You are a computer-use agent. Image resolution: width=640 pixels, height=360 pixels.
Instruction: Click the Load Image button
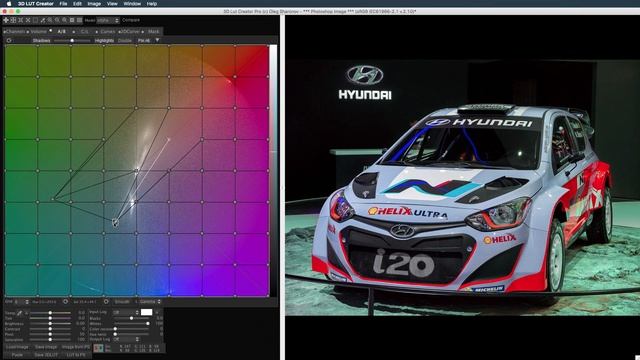(17, 347)
